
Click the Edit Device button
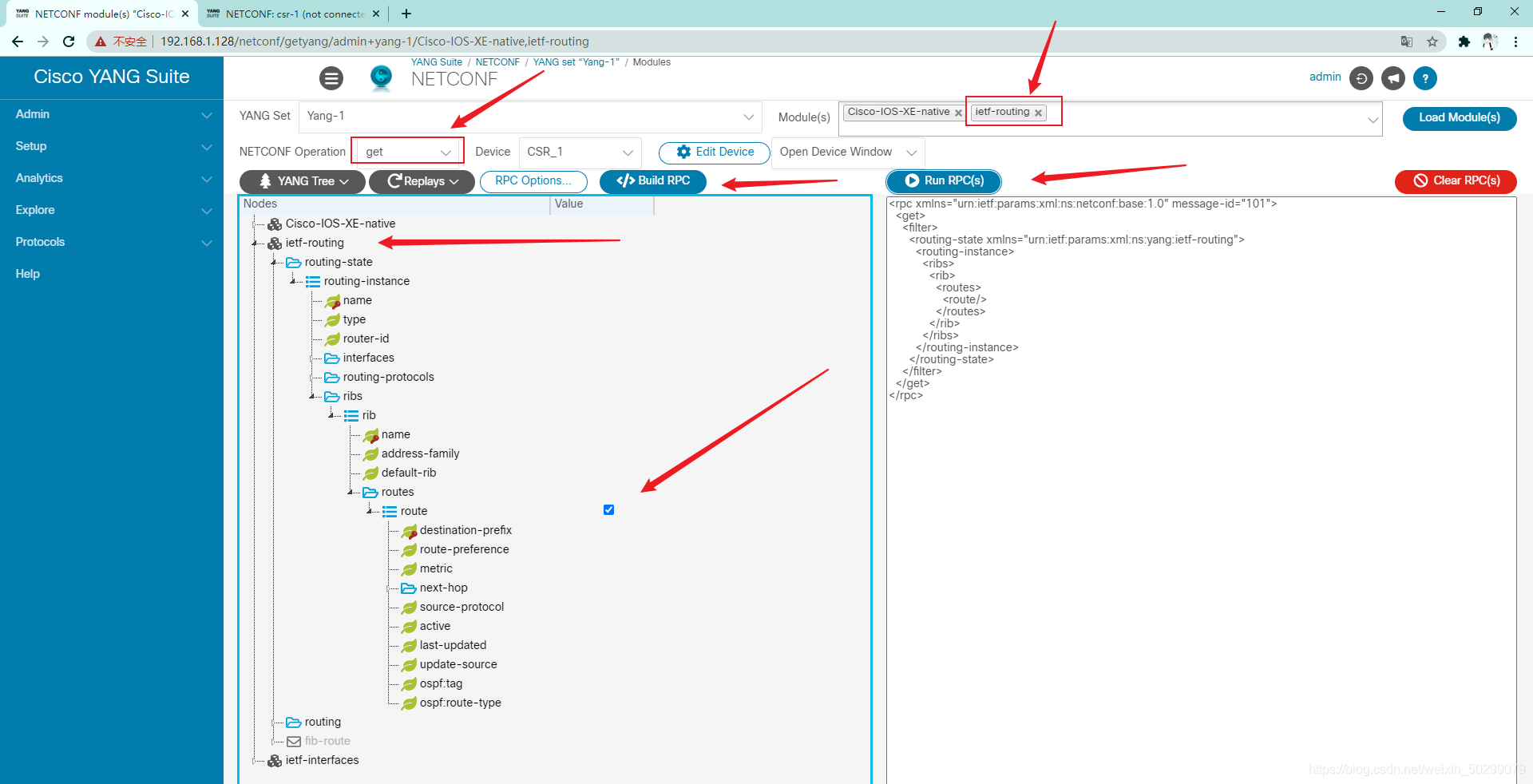pyautogui.click(x=715, y=152)
